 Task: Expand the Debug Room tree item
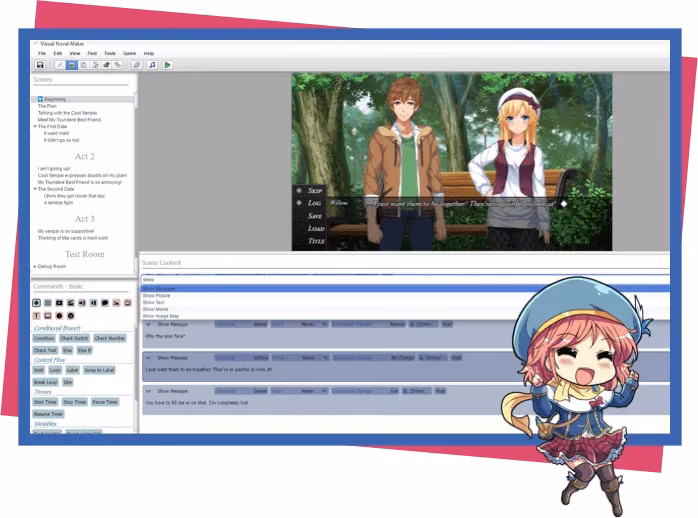[35, 267]
